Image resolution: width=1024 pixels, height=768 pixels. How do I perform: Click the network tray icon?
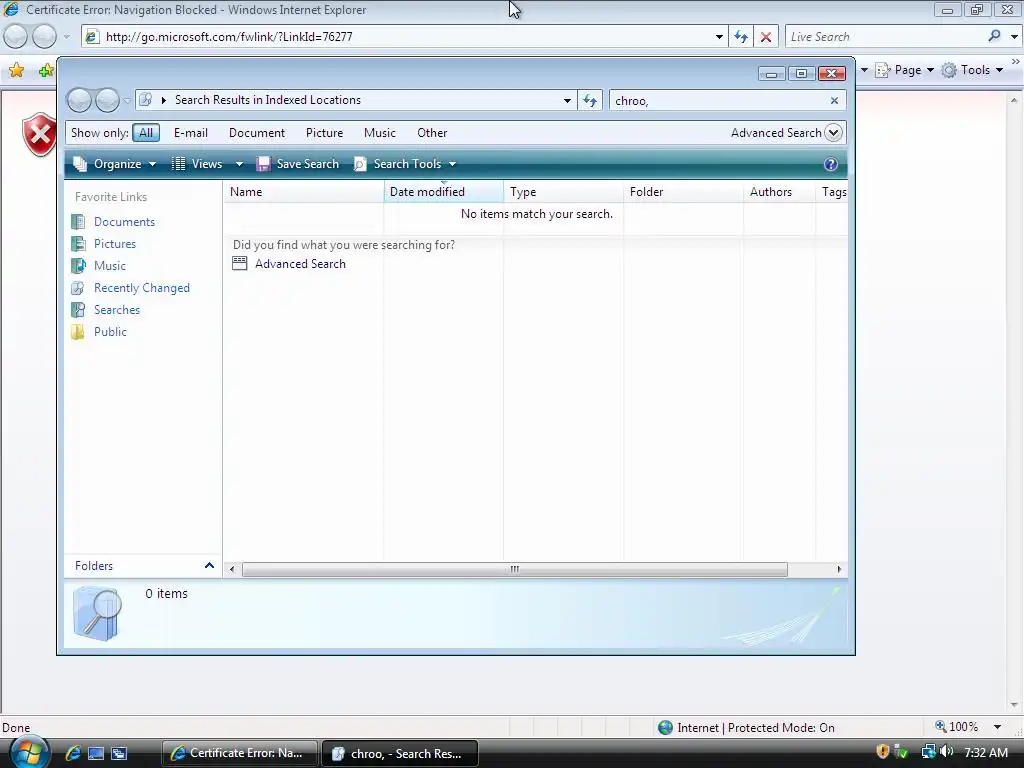928,752
